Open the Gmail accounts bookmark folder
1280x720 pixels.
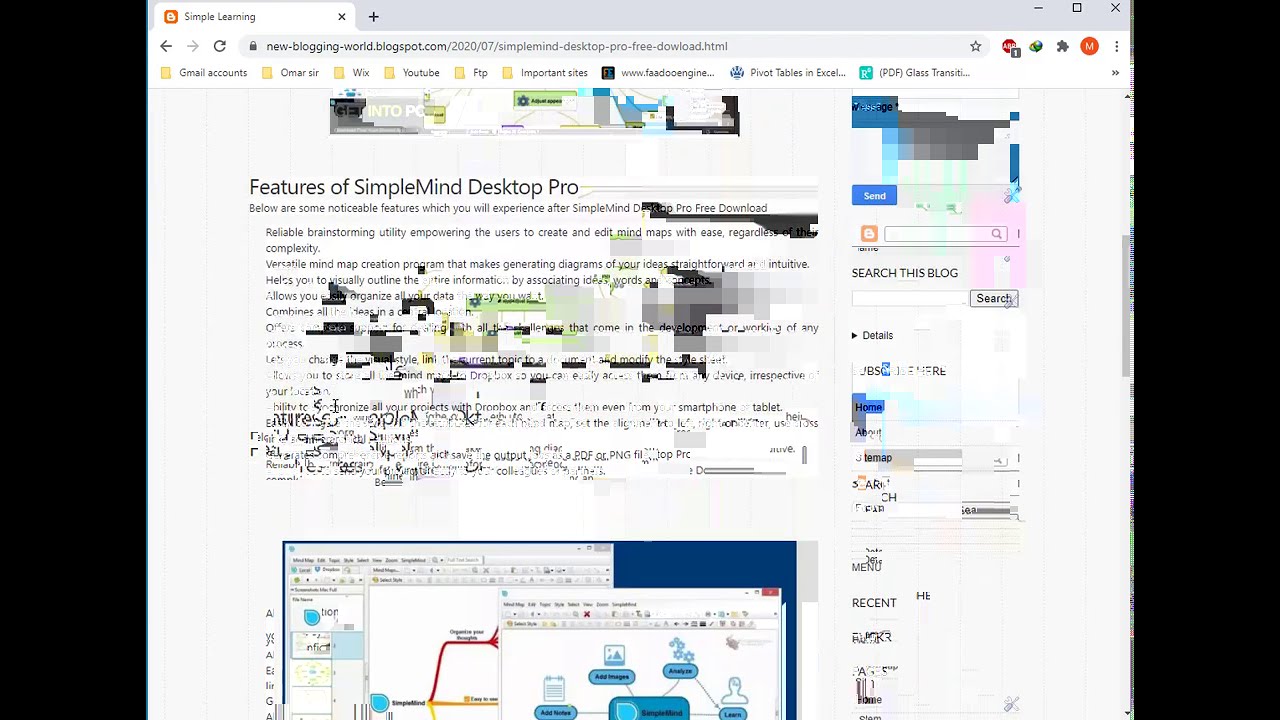(x=204, y=72)
